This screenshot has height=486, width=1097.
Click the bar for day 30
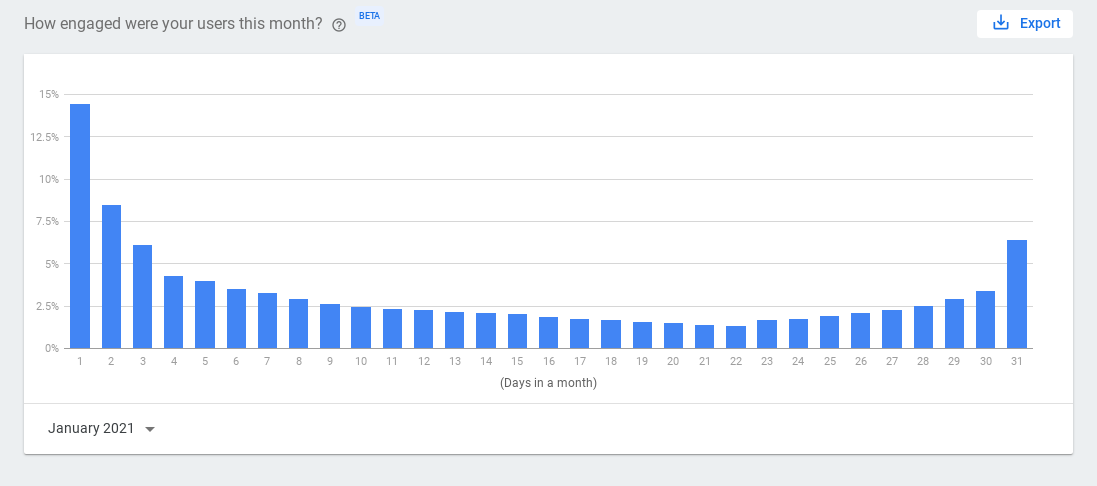pyautogui.click(x=986, y=320)
